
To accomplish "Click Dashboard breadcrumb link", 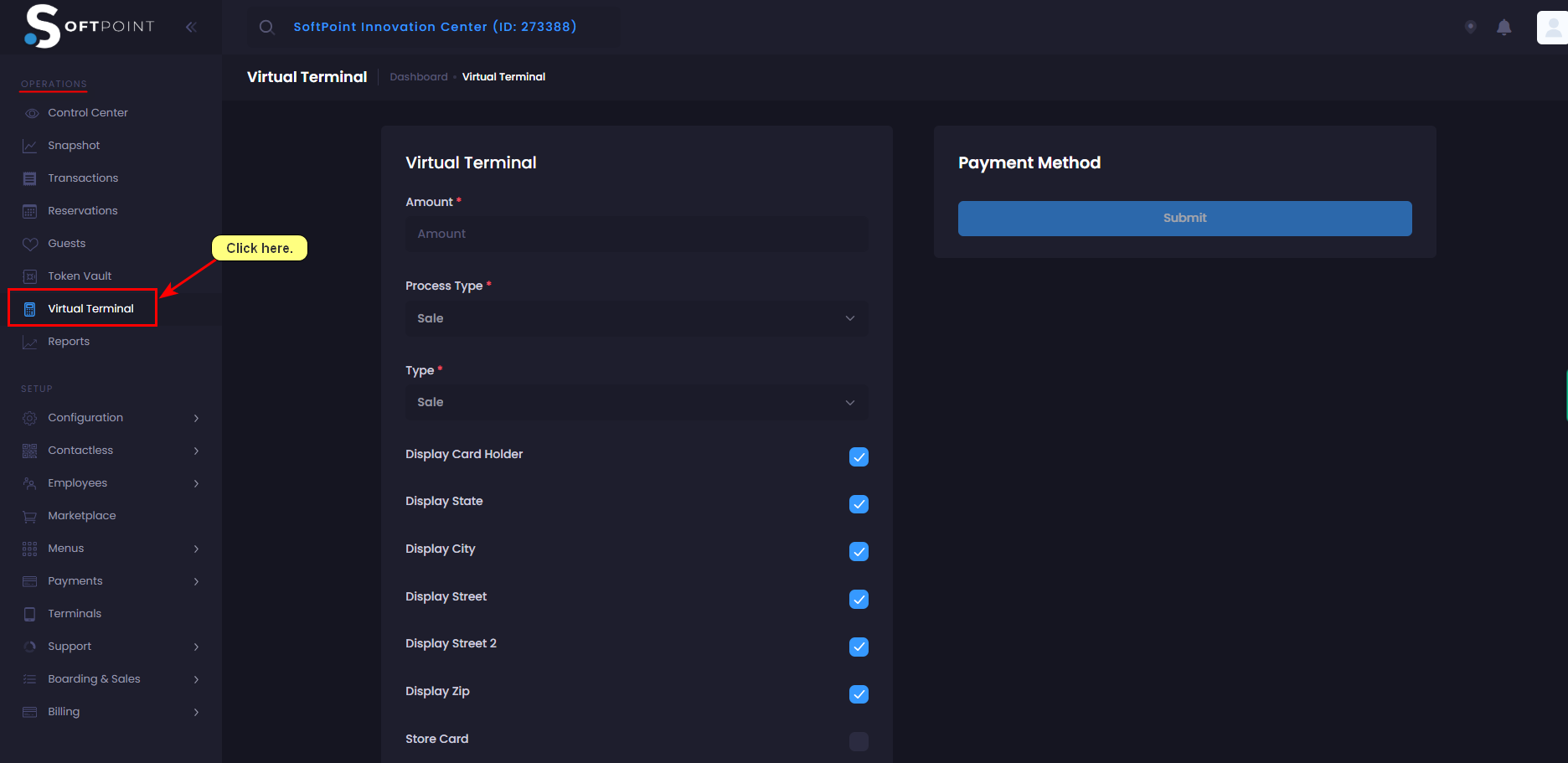I will click(419, 77).
